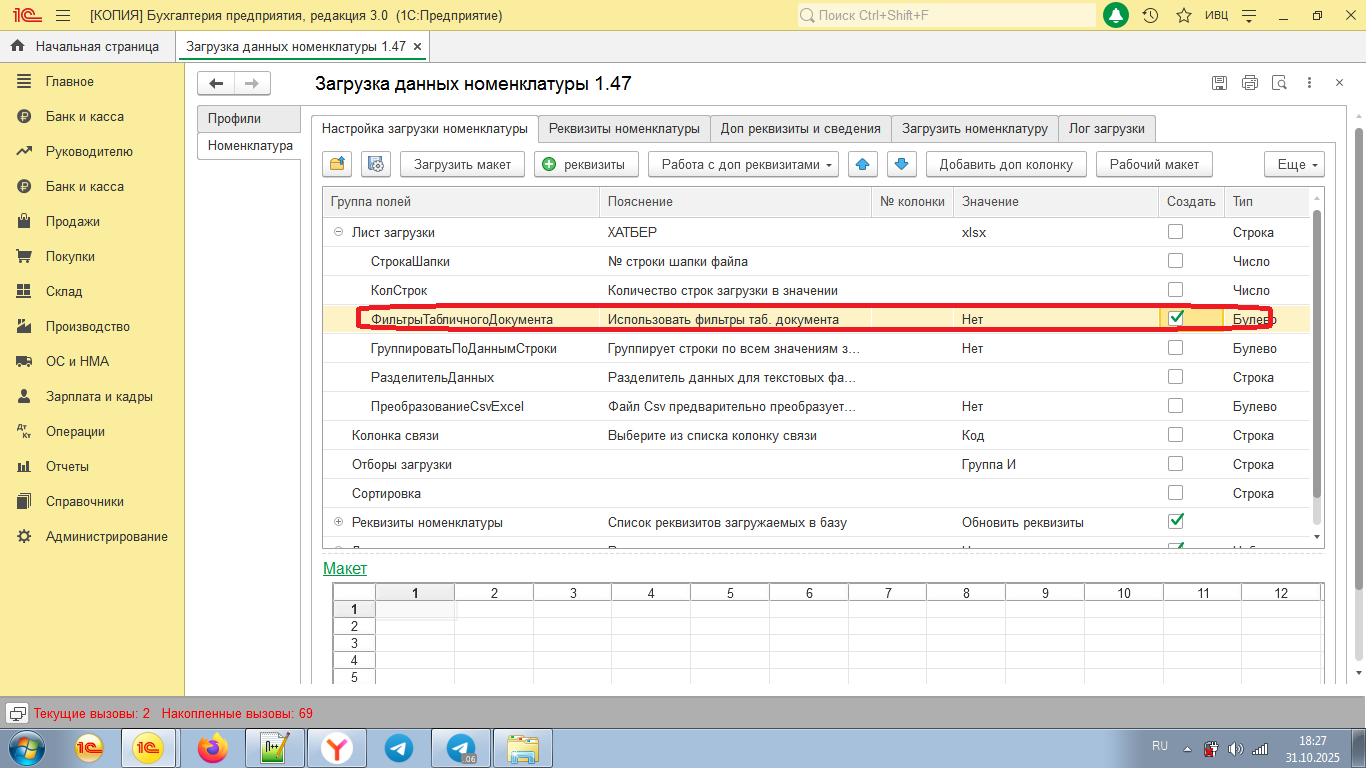Print using the printer icon
The image size is (1366, 768).
coord(1250,84)
